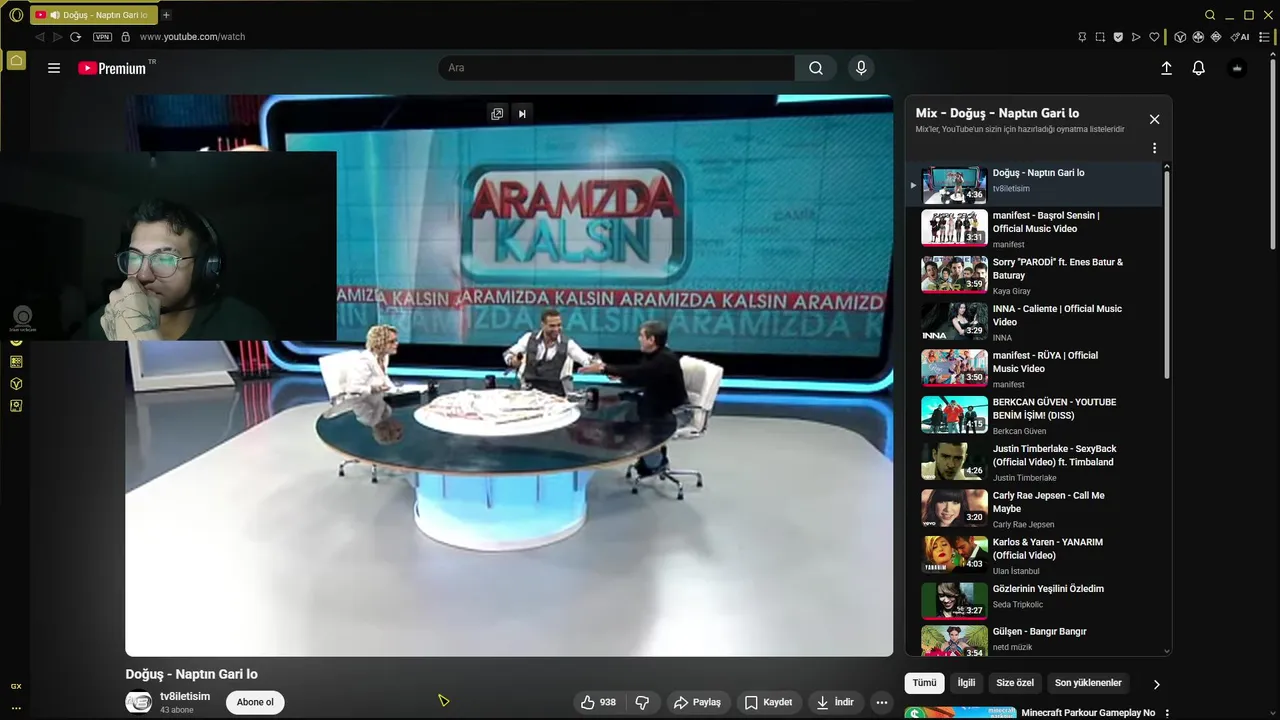The image size is (1280, 720).
Task: Select the Size özel filter chip
Action: [x=1015, y=683]
